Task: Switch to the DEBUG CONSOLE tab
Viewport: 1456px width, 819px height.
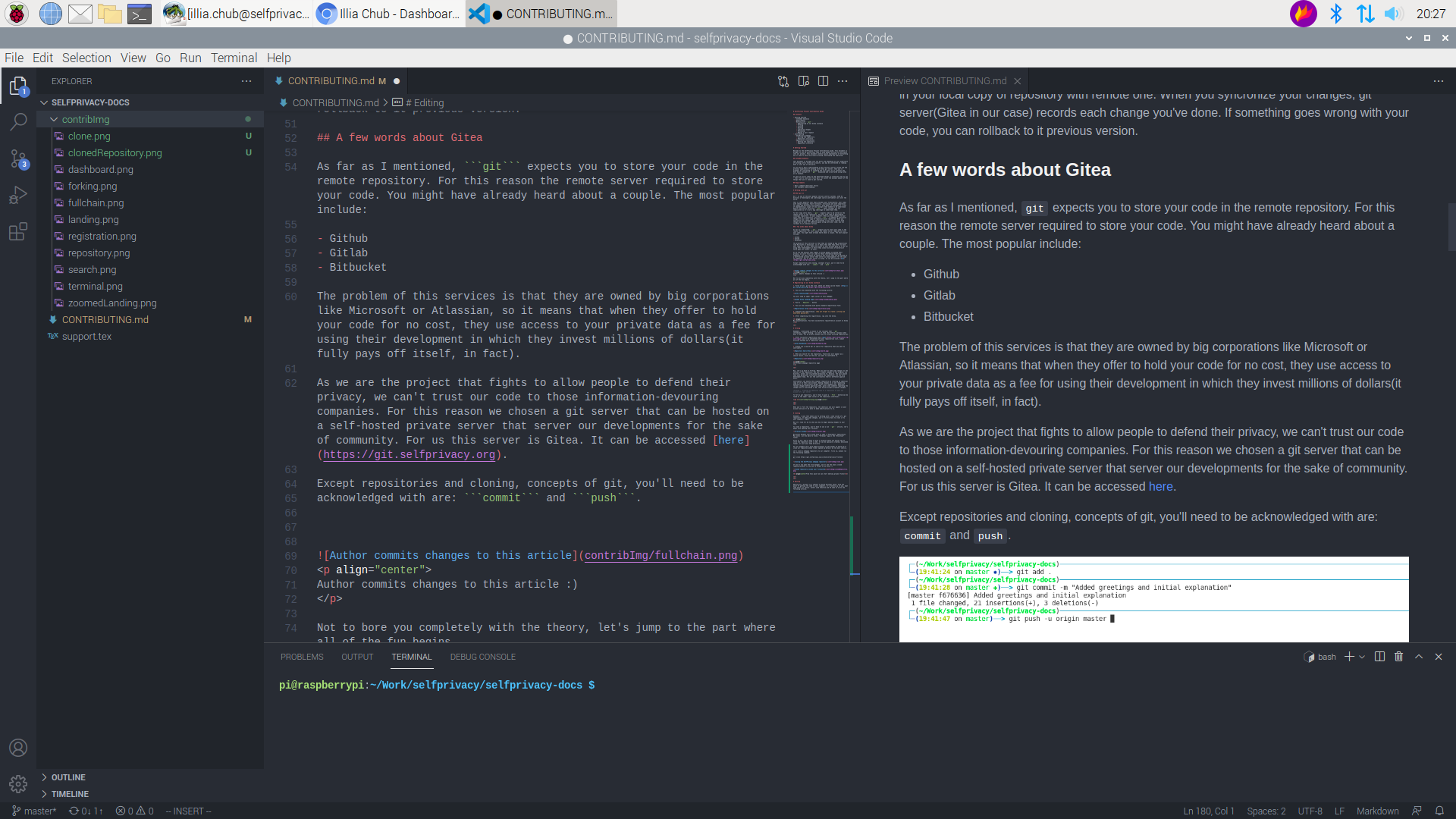Action: (482, 657)
